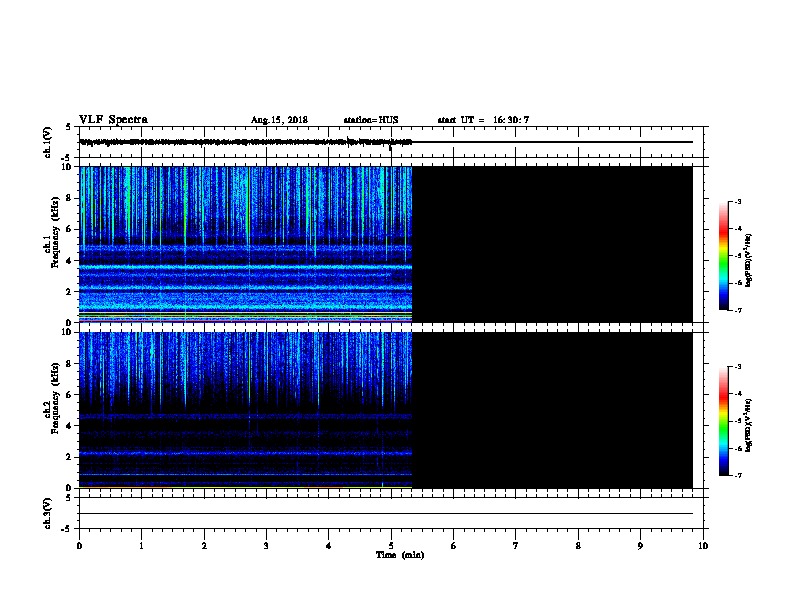Click time axis tick label "4"
This screenshot has width=792, height=612.
[x=329, y=545]
